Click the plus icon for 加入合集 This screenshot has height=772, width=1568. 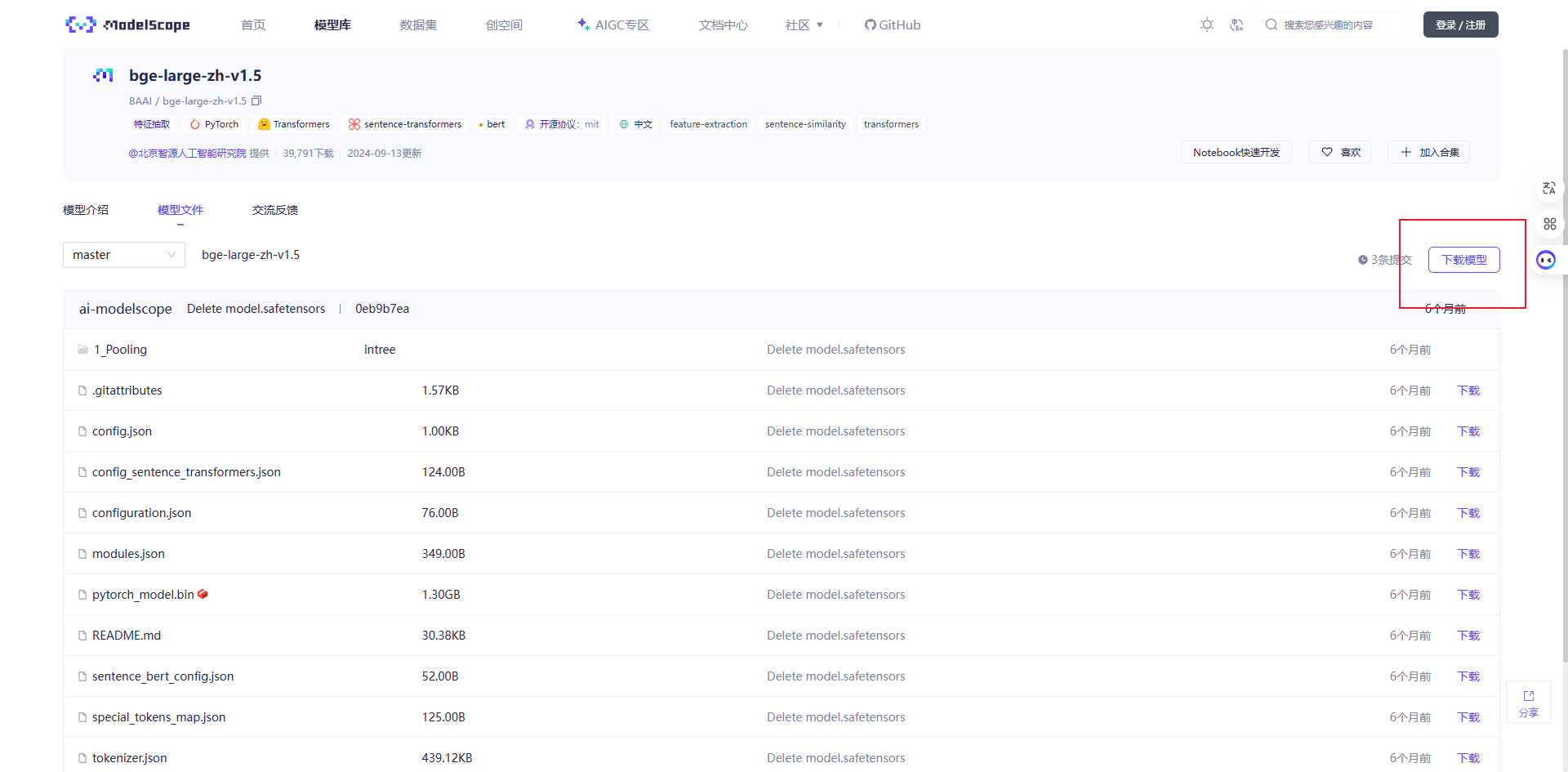coord(1406,152)
